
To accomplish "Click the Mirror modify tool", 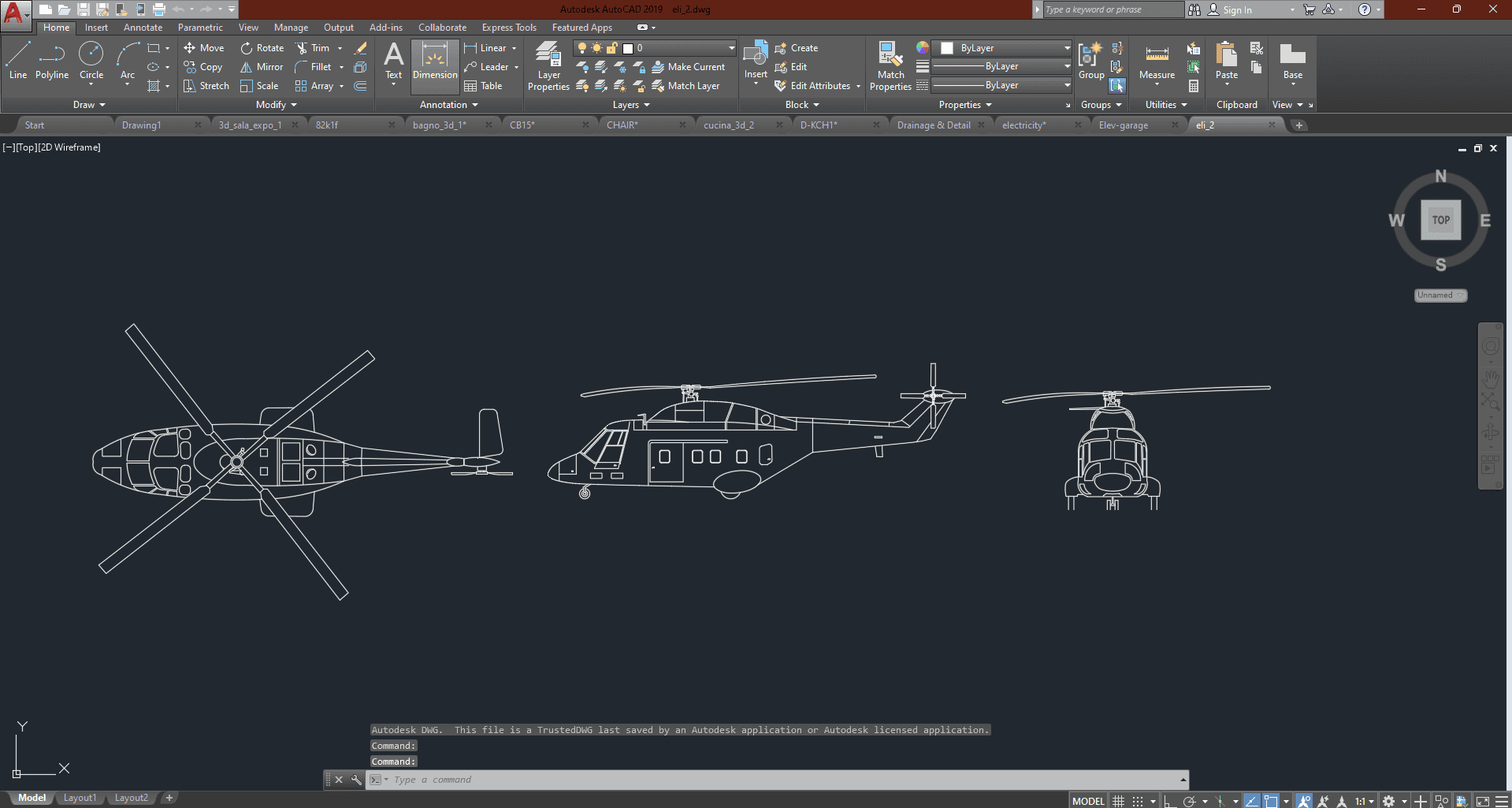I will (262, 67).
